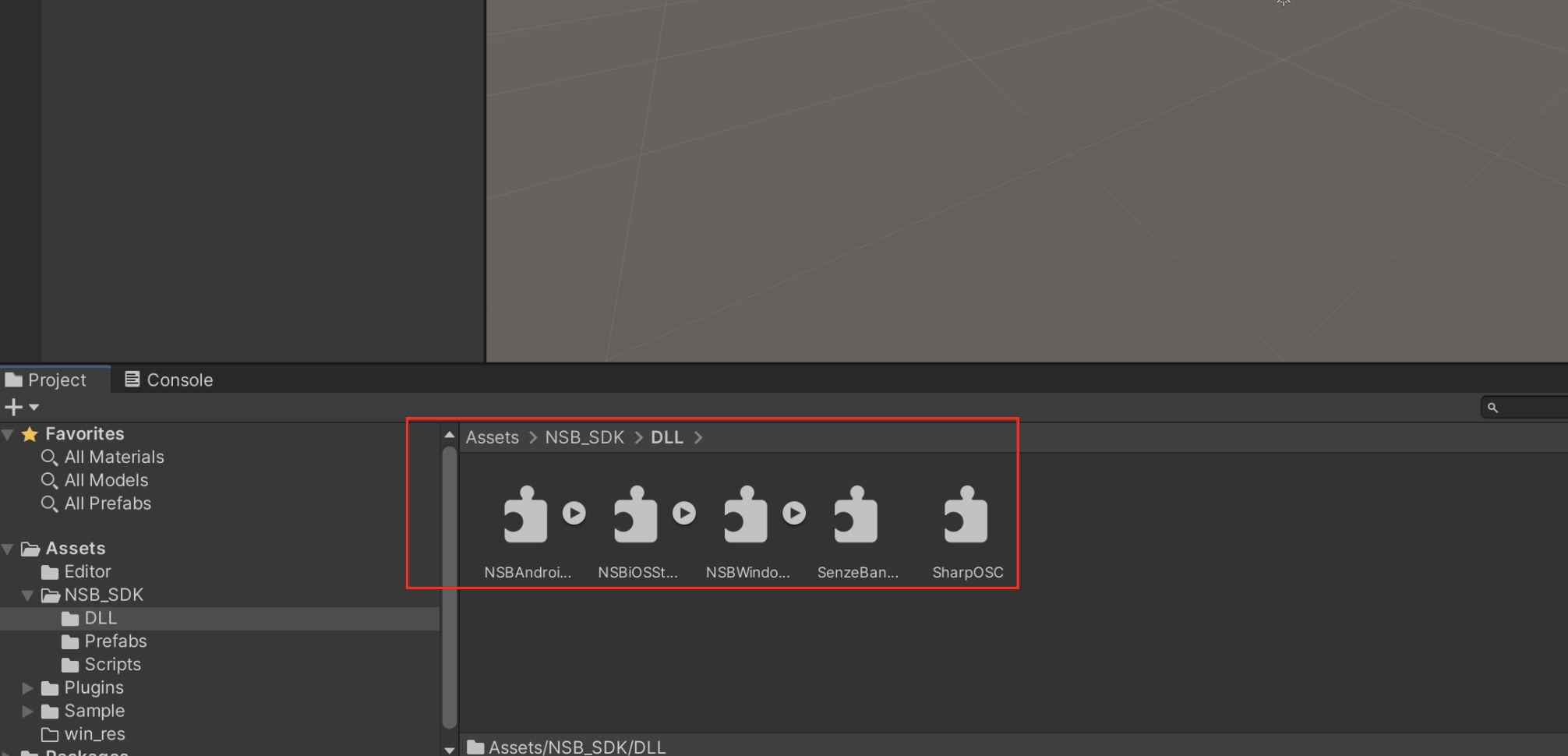Select the SharpOSC plugin DLL icon

point(966,514)
